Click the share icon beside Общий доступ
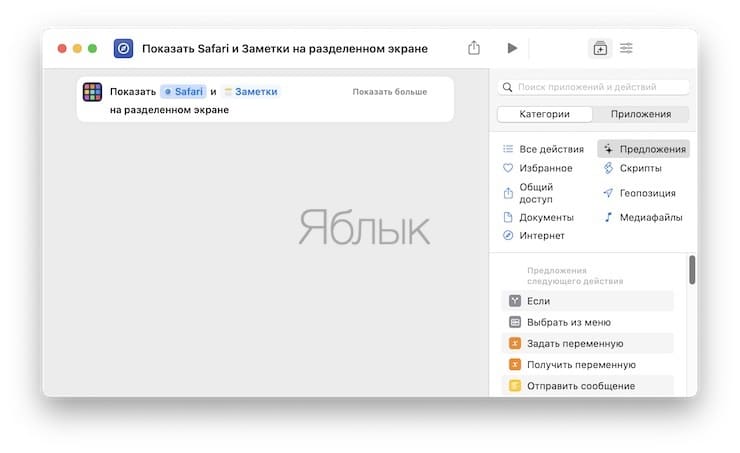Image resolution: width=740 pixels, height=453 pixels. pyautogui.click(x=508, y=193)
